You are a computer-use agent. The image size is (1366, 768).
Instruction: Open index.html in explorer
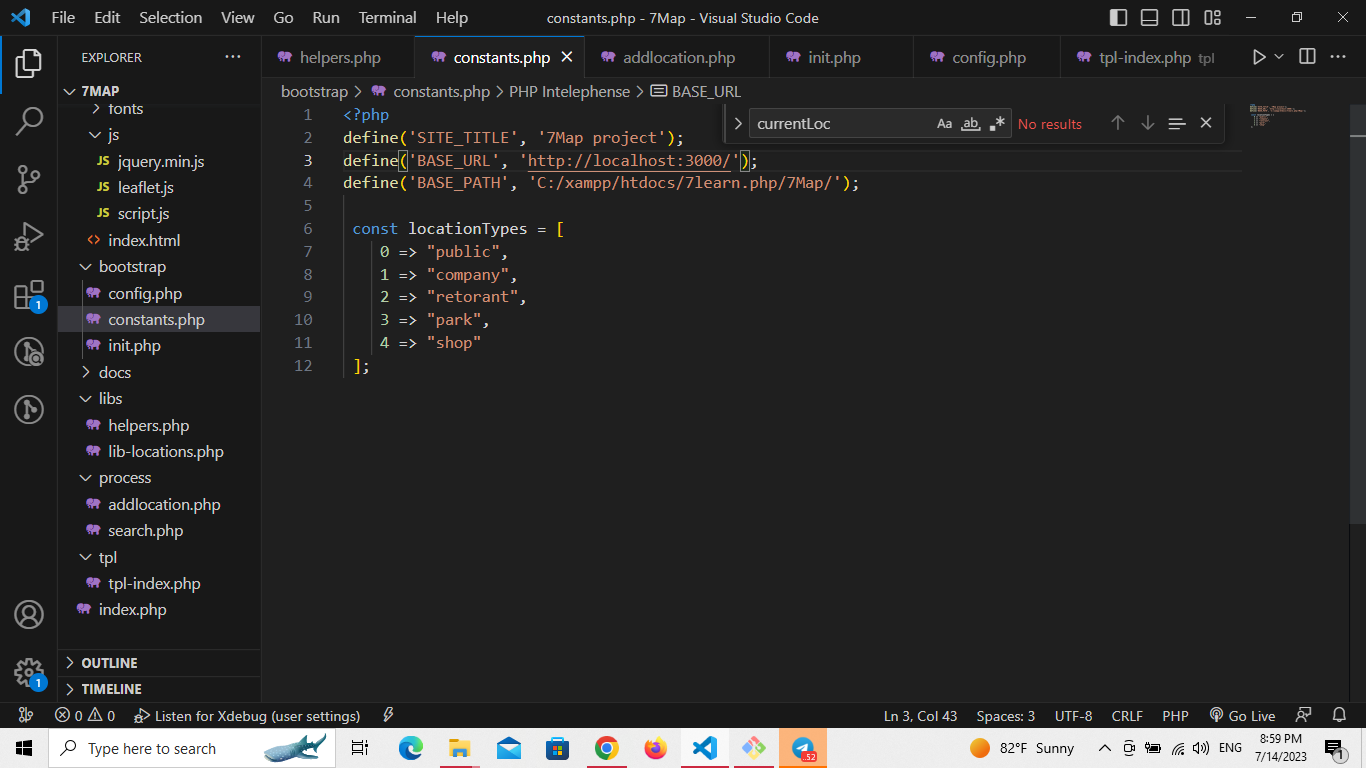pos(159,240)
